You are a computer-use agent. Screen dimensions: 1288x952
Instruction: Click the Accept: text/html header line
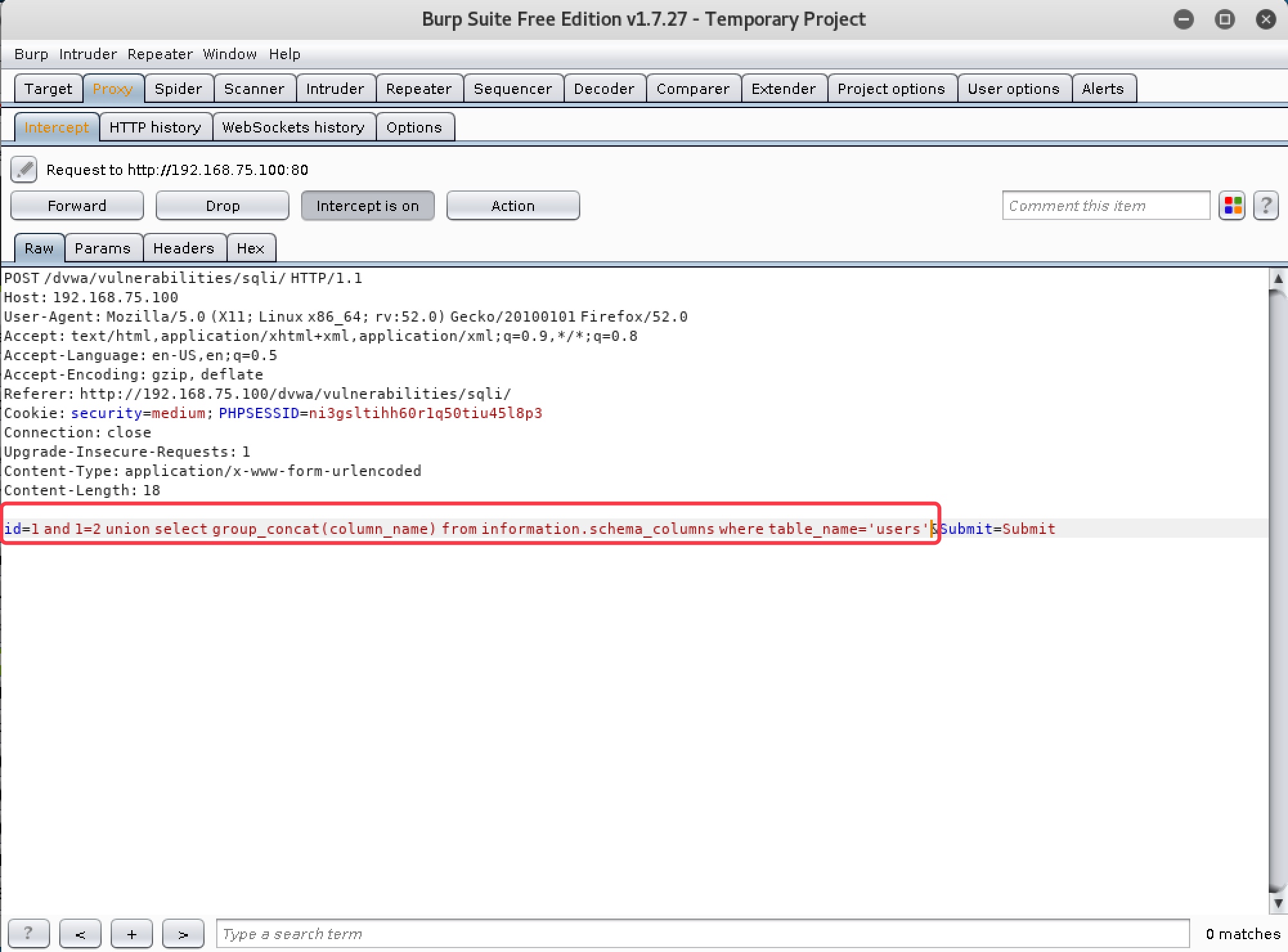click(320, 336)
